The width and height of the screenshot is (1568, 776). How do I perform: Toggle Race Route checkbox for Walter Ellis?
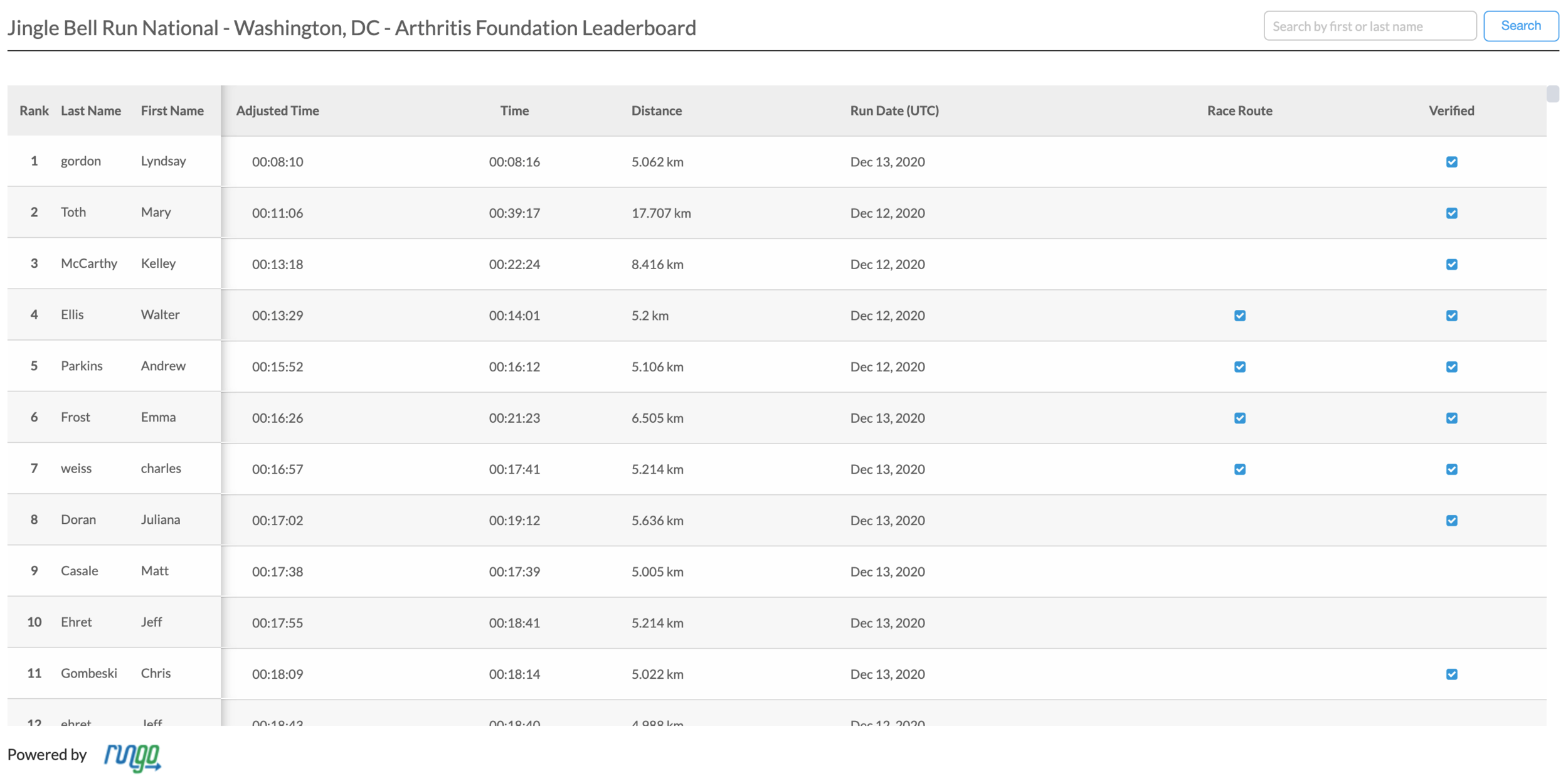coord(1239,316)
